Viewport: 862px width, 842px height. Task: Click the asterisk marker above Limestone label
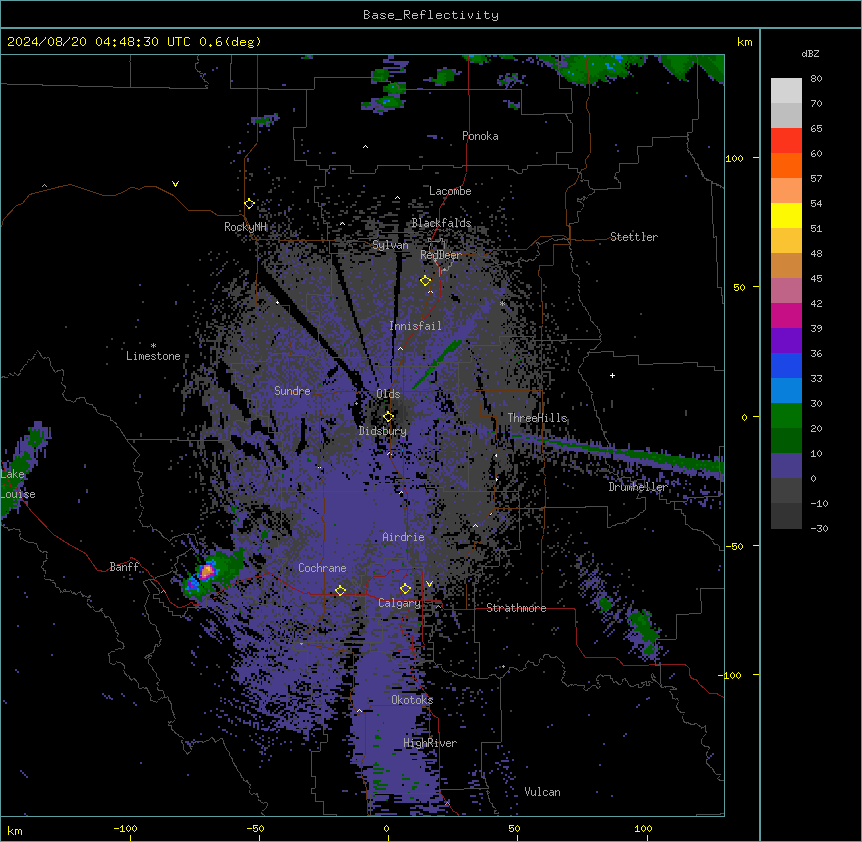[x=153, y=346]
